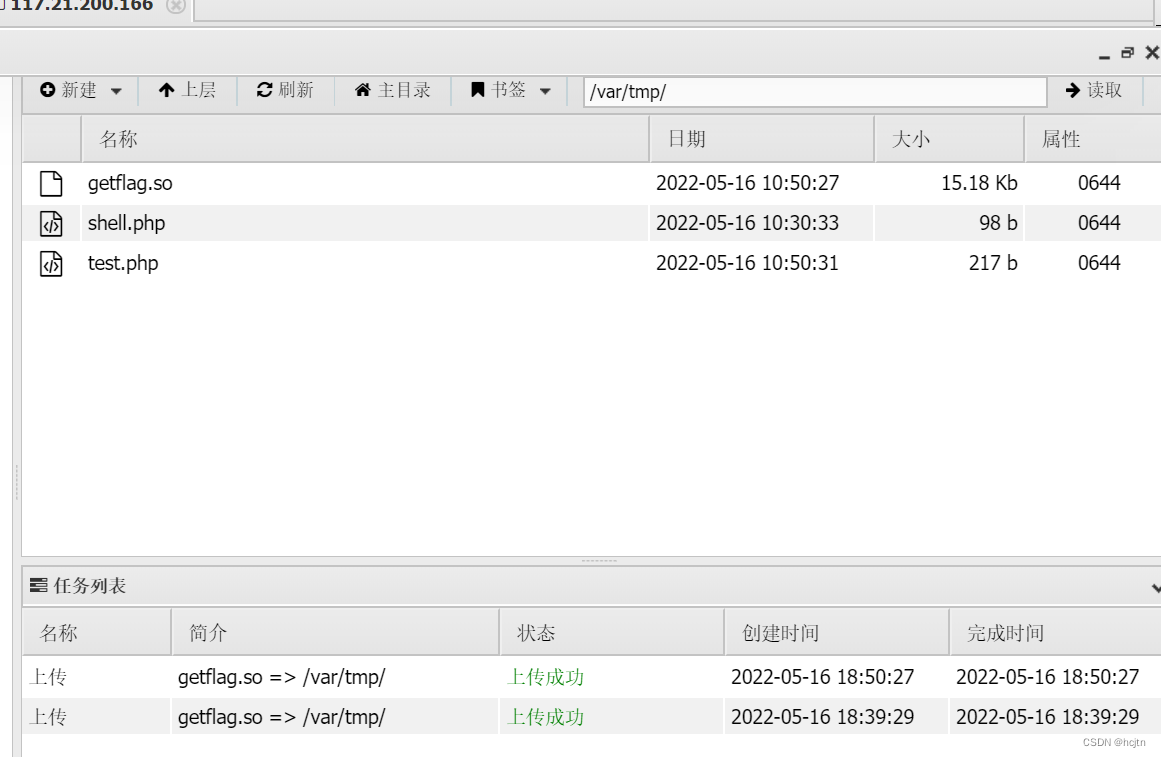Click the 状态 column header
This screenshot has height=757, width=1161.
pos(612,633)
